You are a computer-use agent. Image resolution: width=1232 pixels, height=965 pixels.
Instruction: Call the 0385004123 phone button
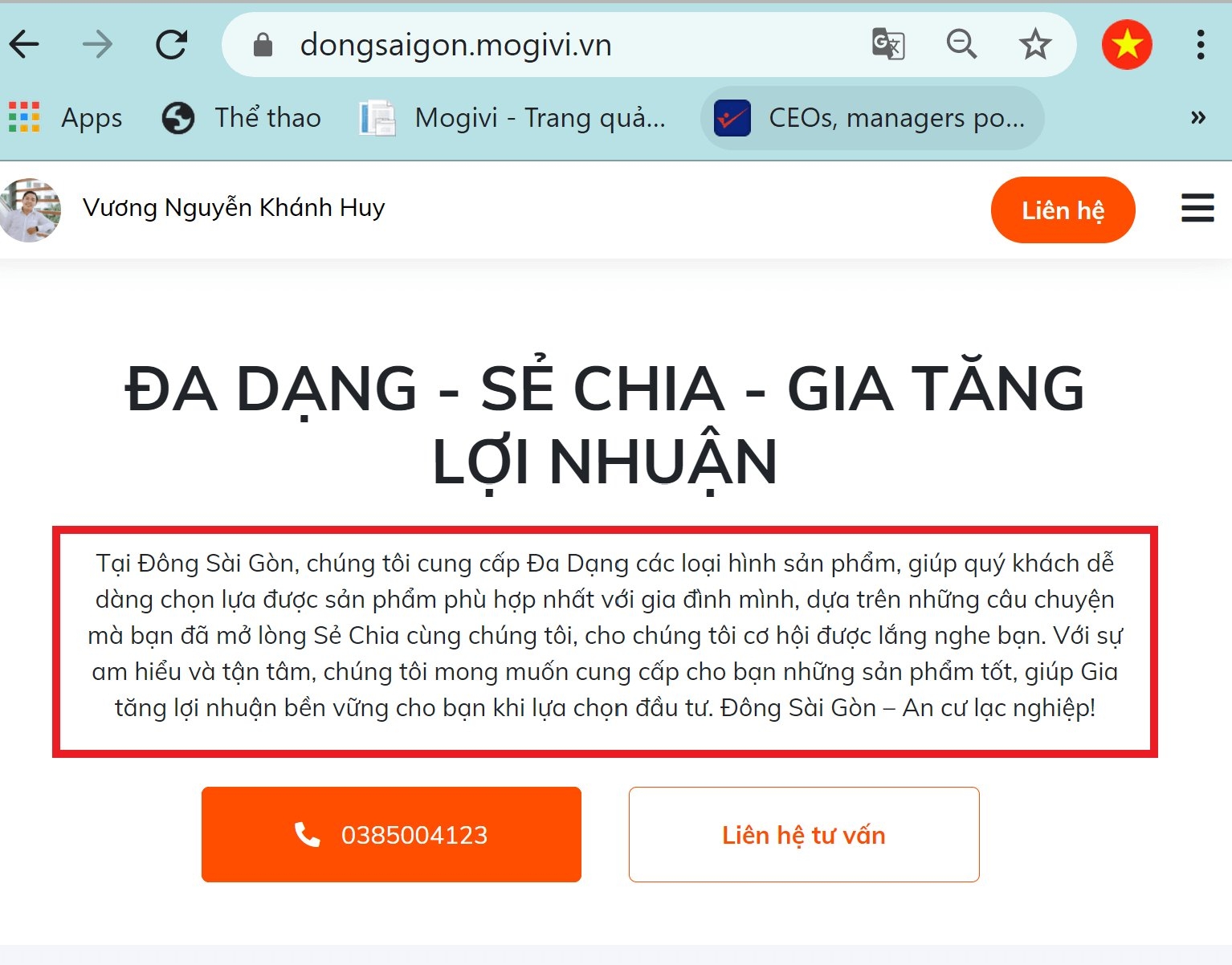point(391,835)
